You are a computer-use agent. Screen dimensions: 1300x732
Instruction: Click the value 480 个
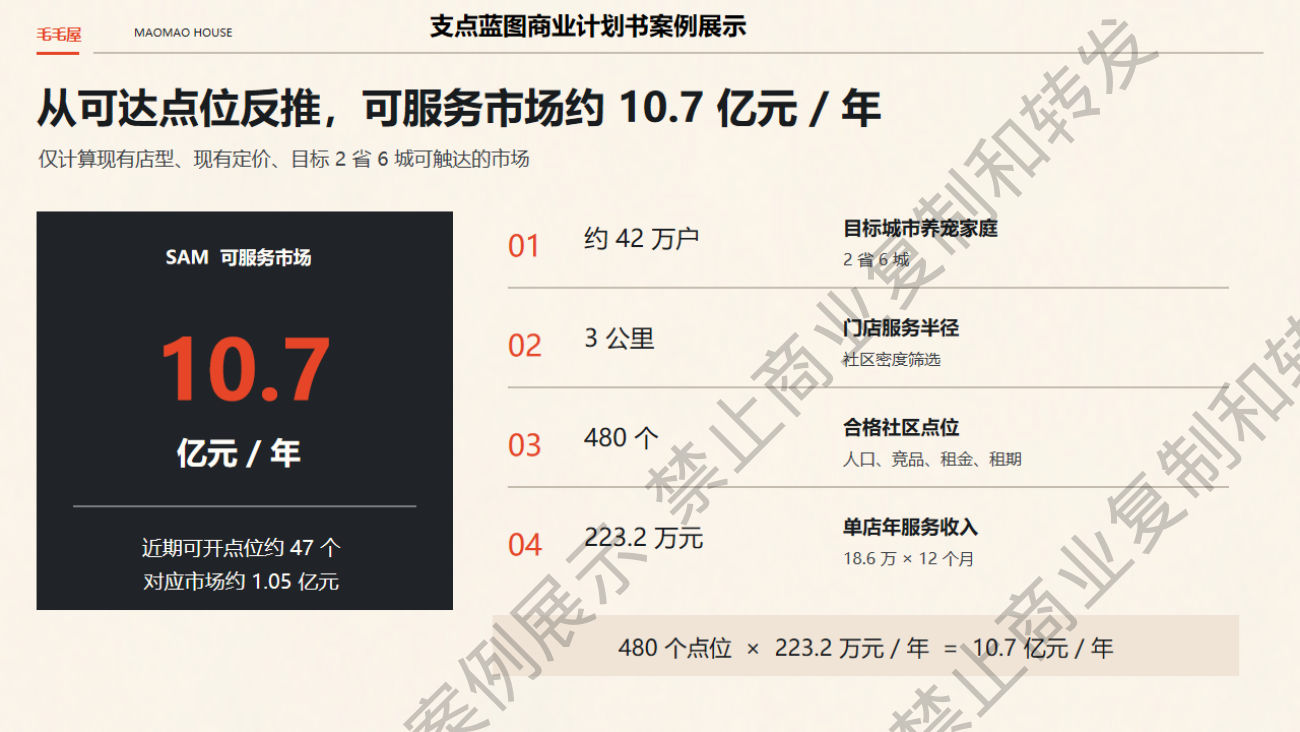(622, 438)
